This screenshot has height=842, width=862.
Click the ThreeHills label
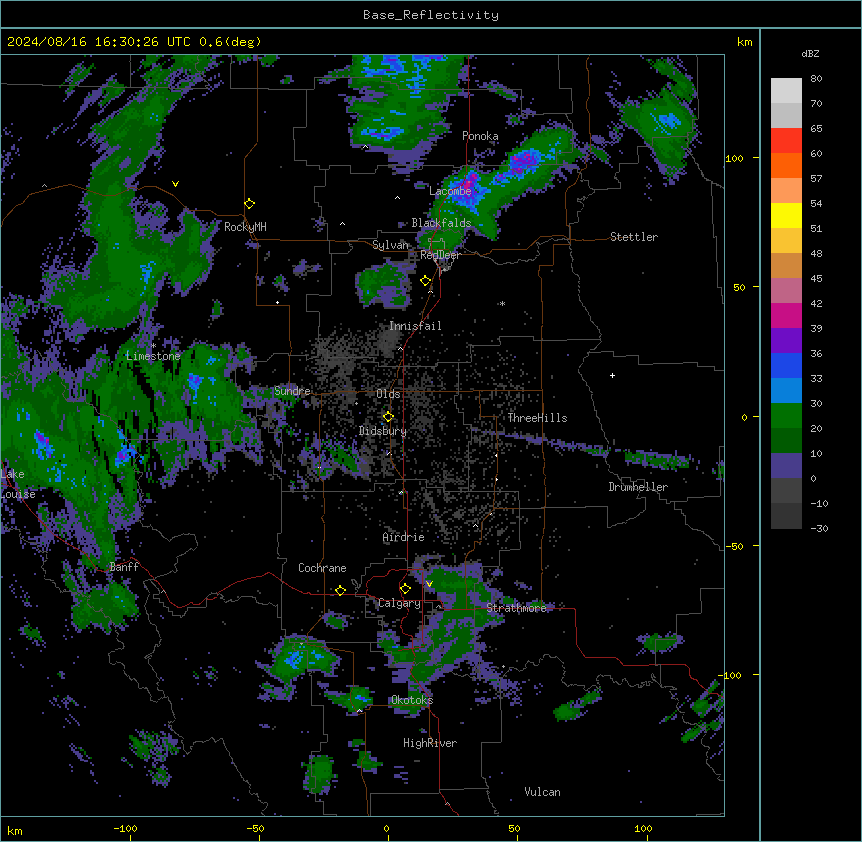point(537,418)
